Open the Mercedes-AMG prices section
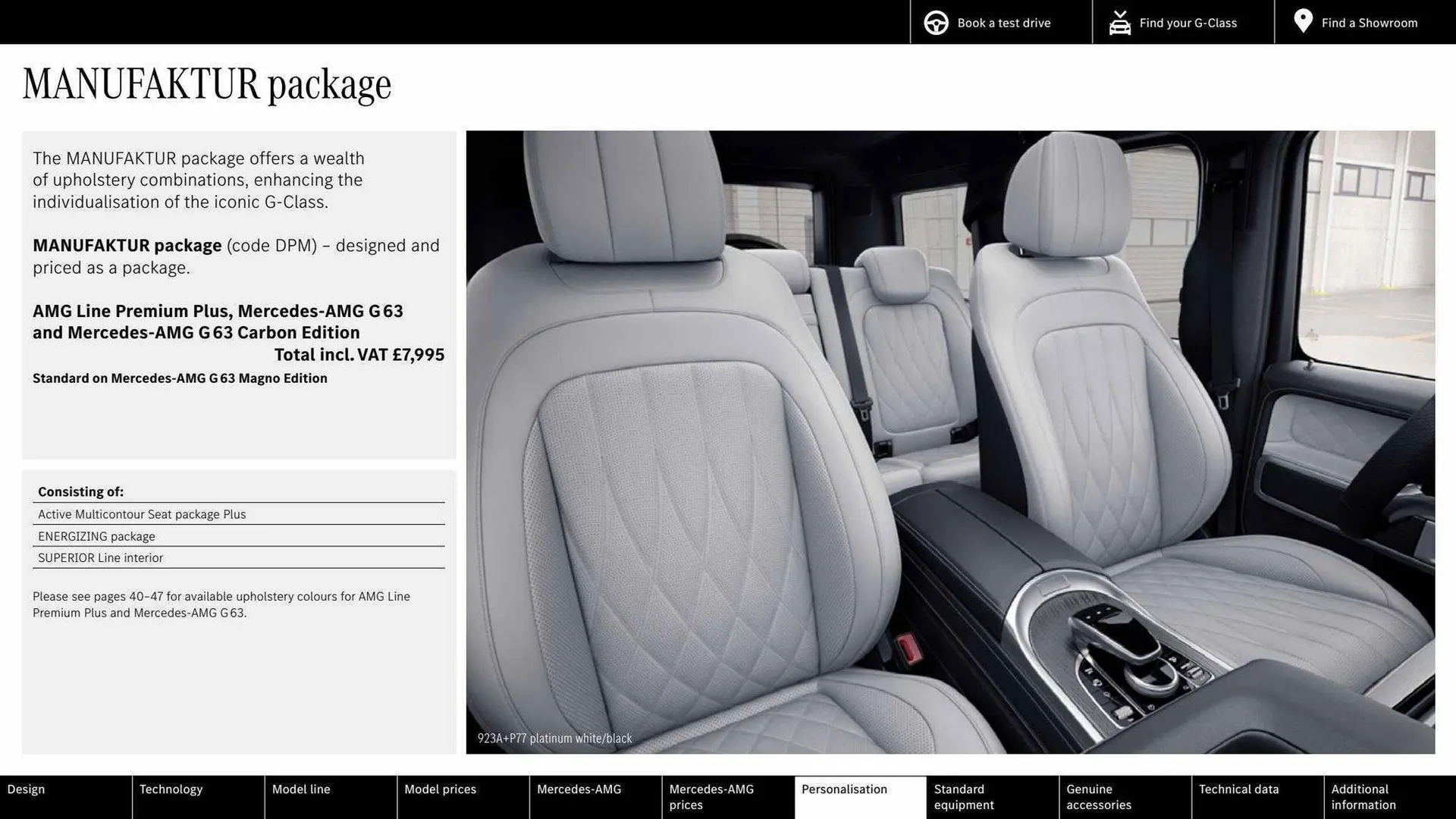This screenshot has height=819, width=1456. pos(728,797)
